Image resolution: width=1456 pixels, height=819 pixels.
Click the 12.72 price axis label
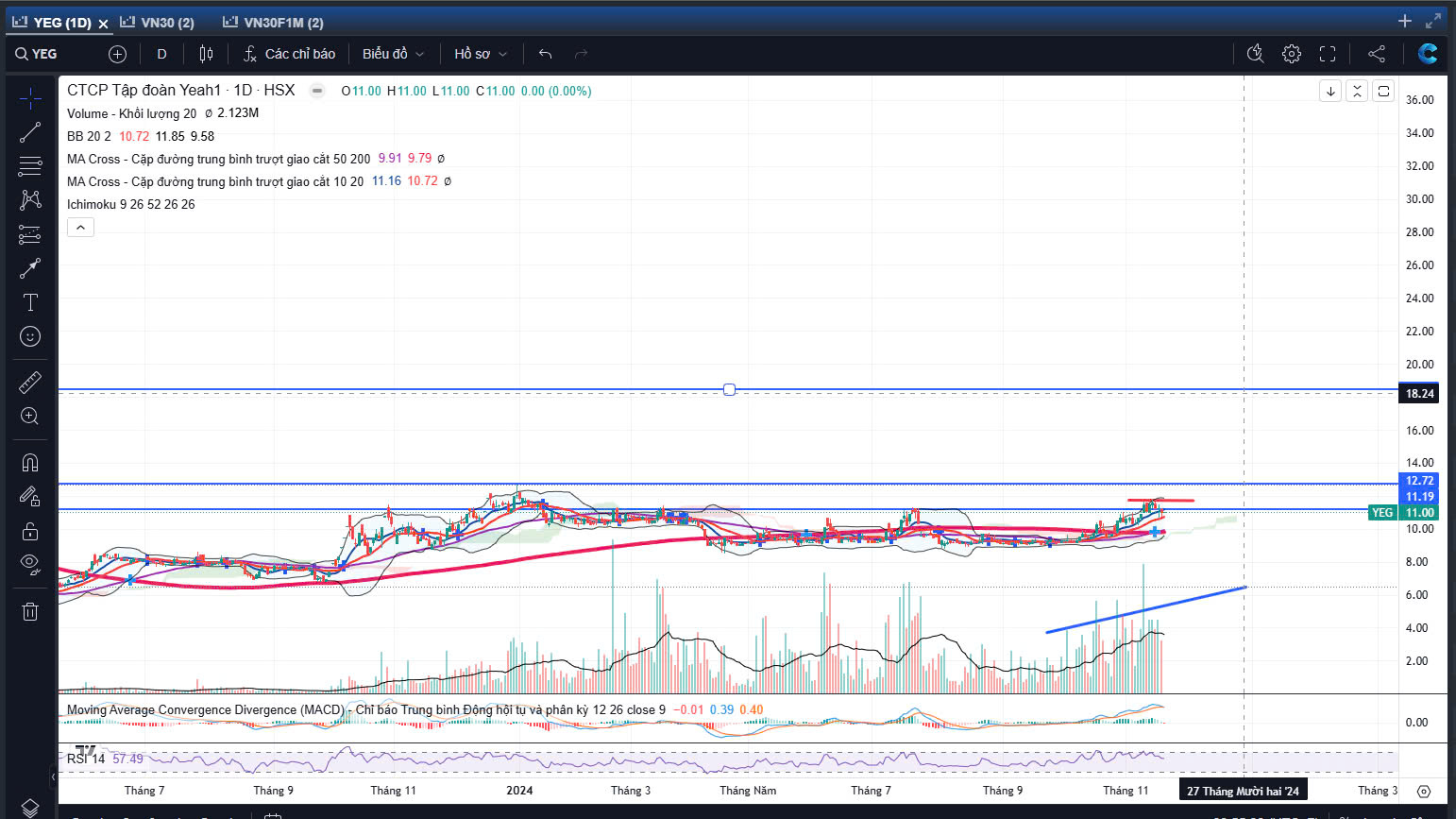coord(1419,481)
